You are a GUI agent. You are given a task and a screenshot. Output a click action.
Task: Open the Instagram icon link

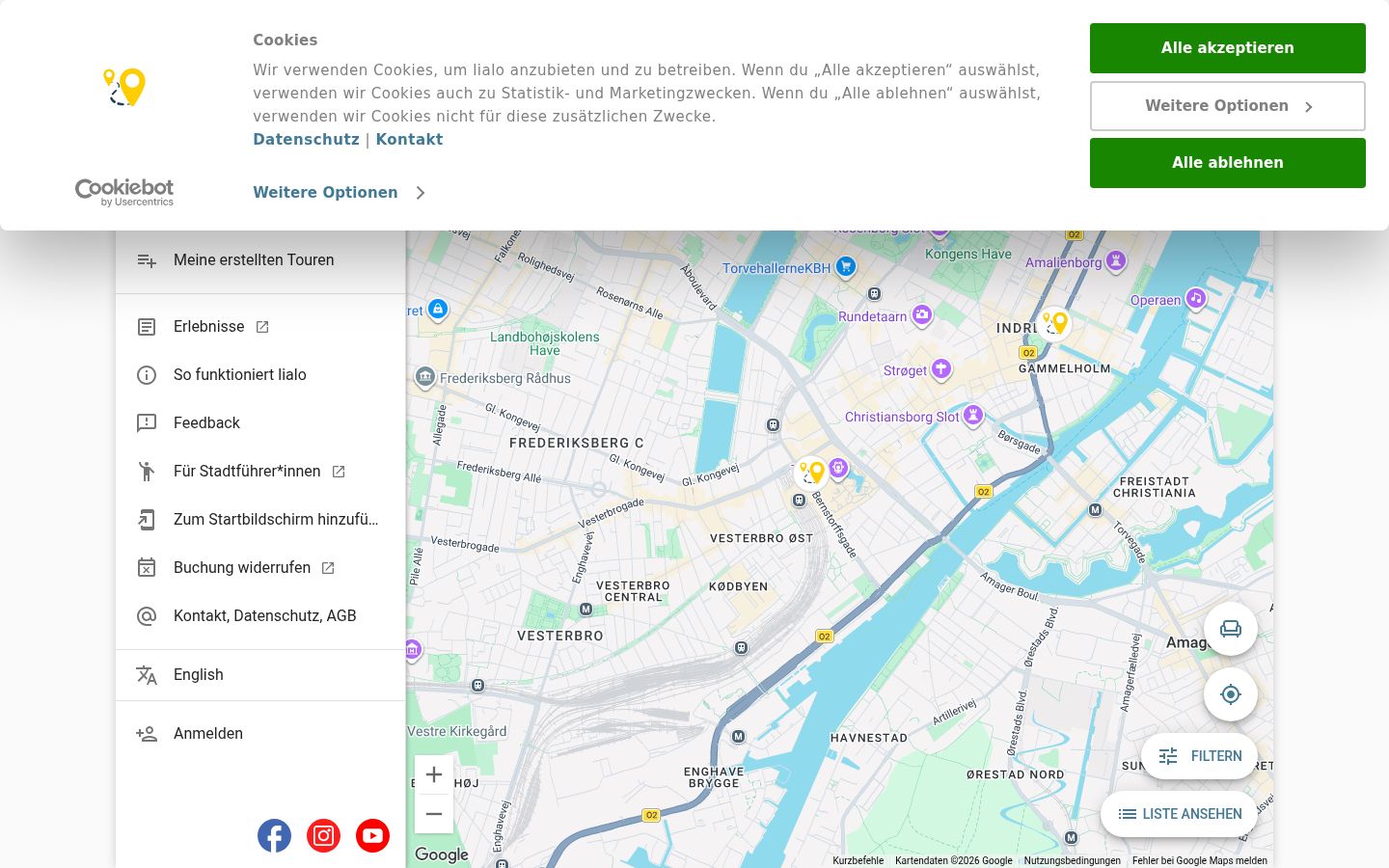(323, 835)
